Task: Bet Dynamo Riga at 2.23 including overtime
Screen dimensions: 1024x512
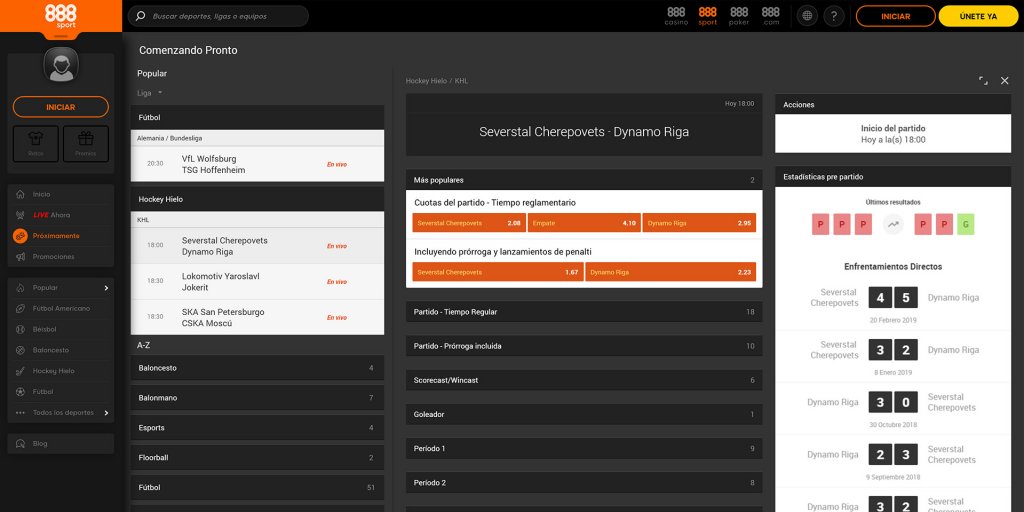Action: pyautogui.click(x=671, y=272)
